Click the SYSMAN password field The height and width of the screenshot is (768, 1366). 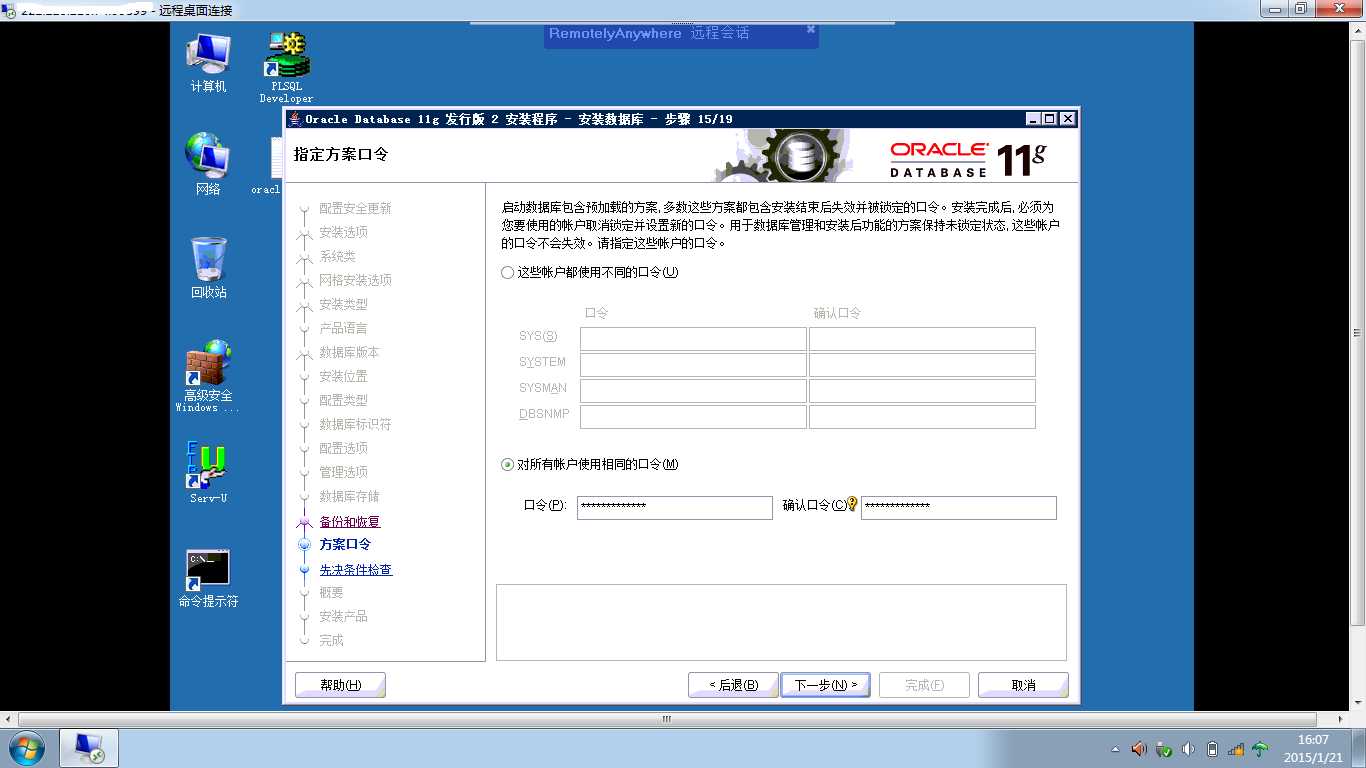(x=693, y=391)
